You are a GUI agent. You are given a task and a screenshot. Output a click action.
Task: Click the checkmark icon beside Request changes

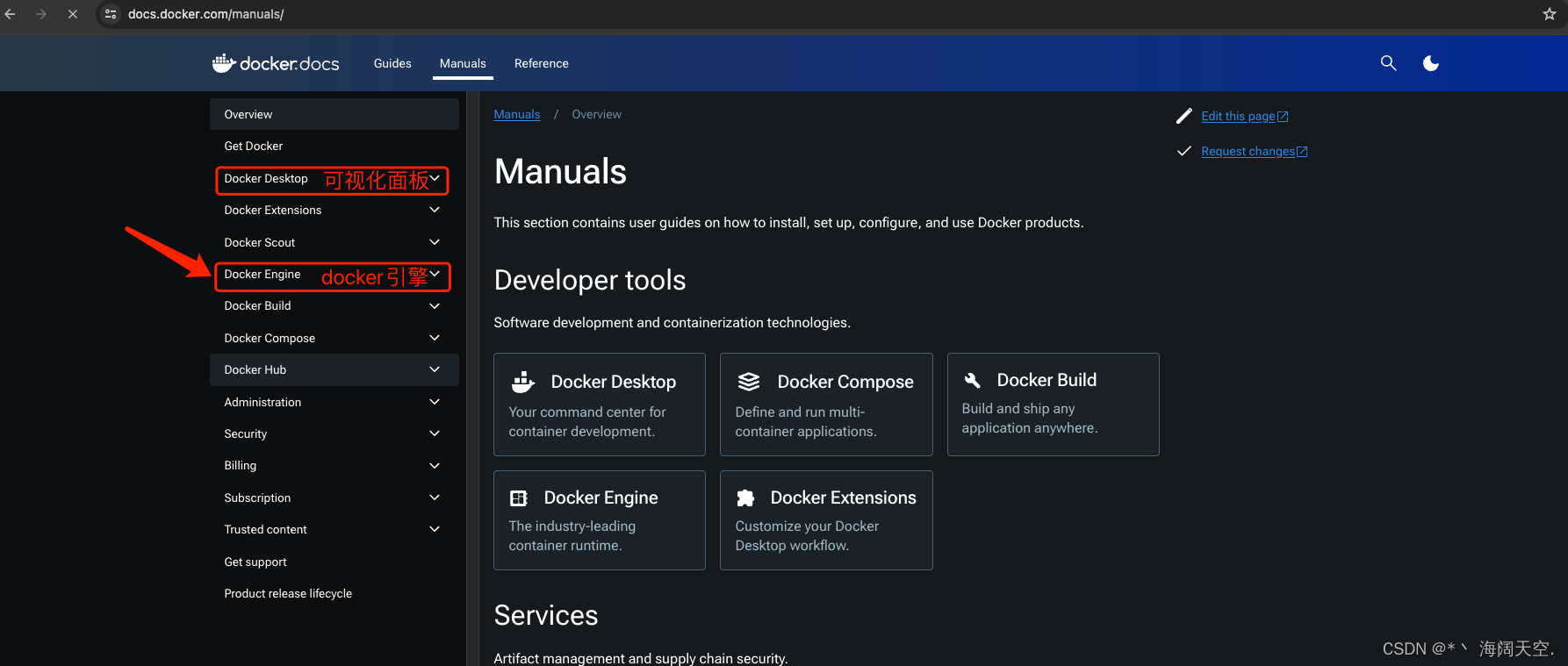tap(1183, 151)
